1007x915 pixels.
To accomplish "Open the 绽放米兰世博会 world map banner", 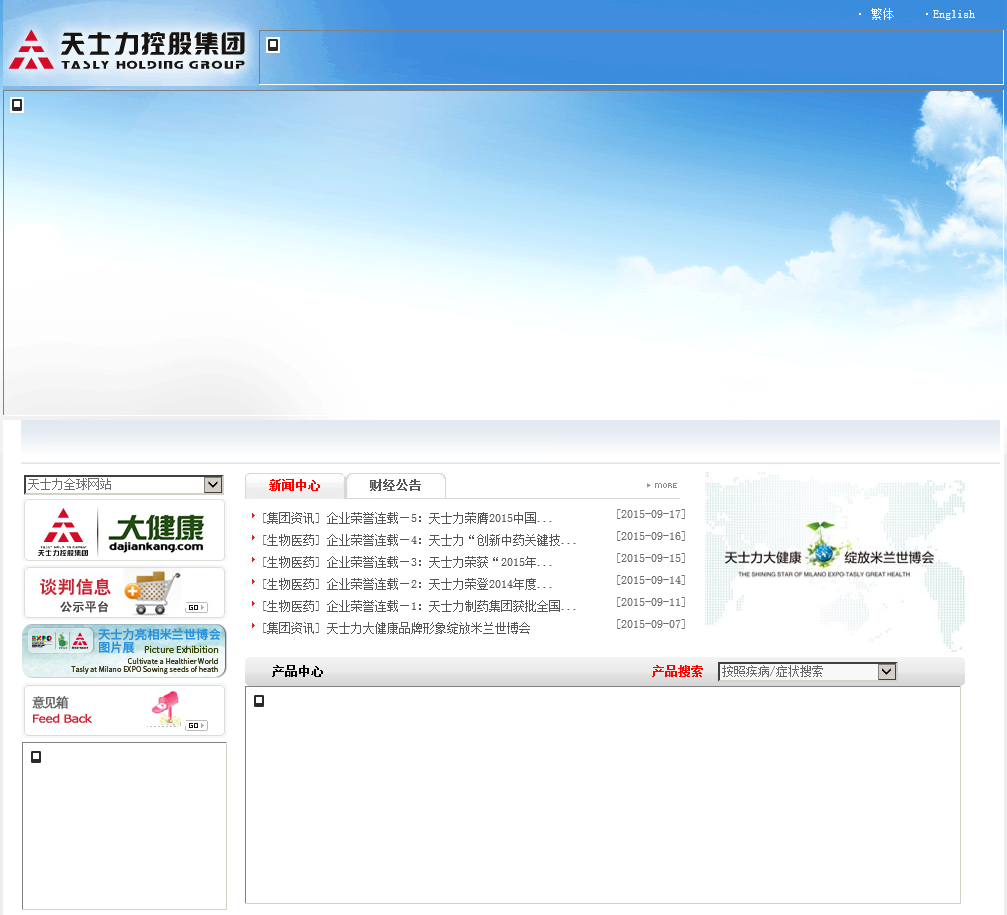I will click(x=834, y=562).
